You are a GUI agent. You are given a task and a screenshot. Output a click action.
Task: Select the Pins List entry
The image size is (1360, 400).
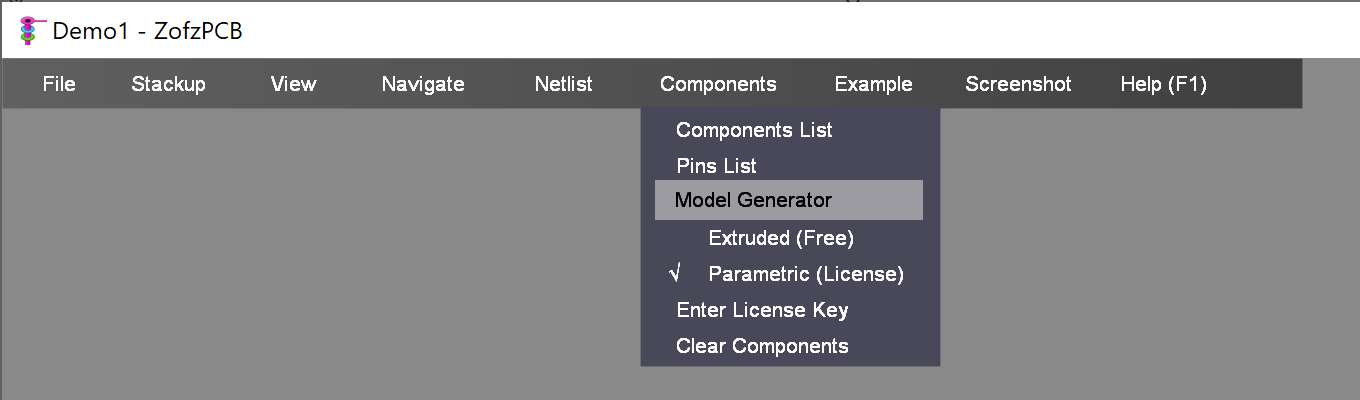point(716,166)
